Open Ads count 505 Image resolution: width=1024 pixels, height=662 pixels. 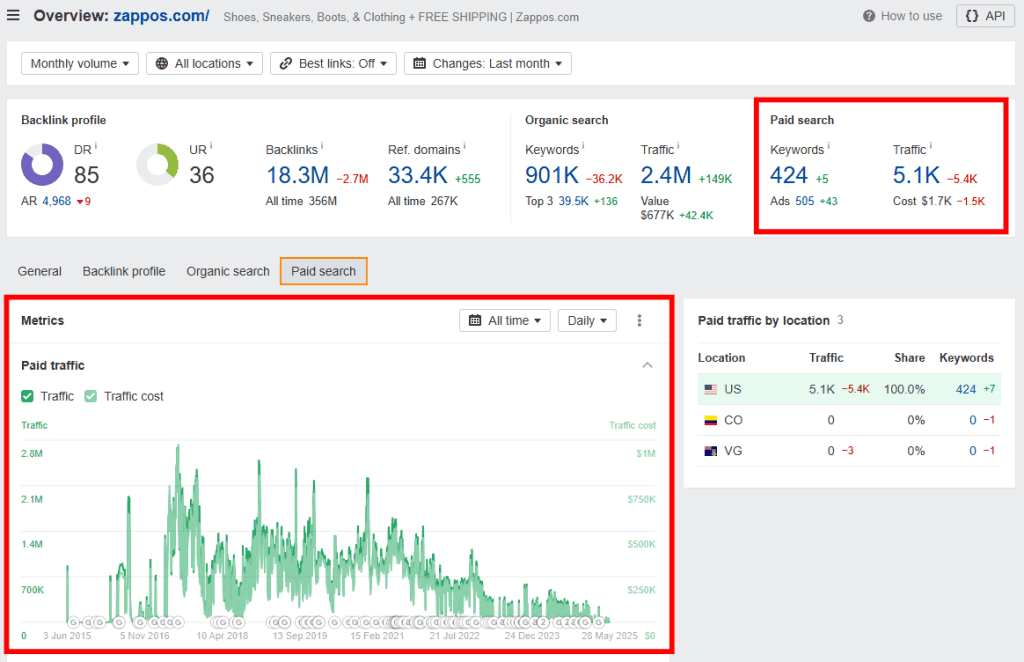coord(805,201)
